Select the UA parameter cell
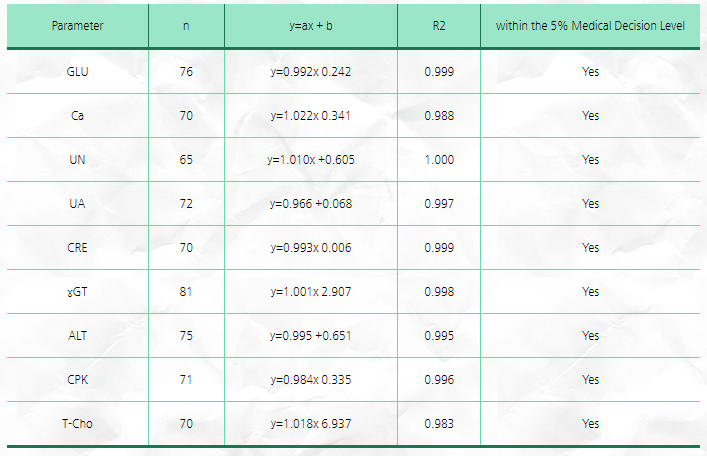 (77, 204)
